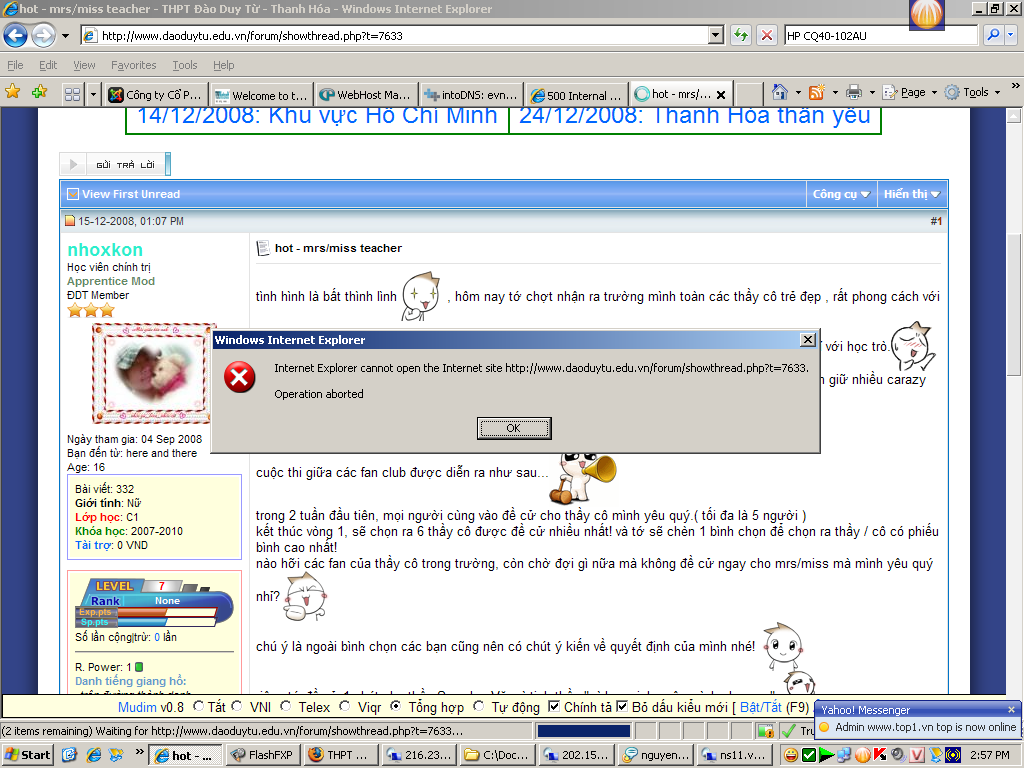
Task: Select the VNI input method radio
Action: click(237, 707)
